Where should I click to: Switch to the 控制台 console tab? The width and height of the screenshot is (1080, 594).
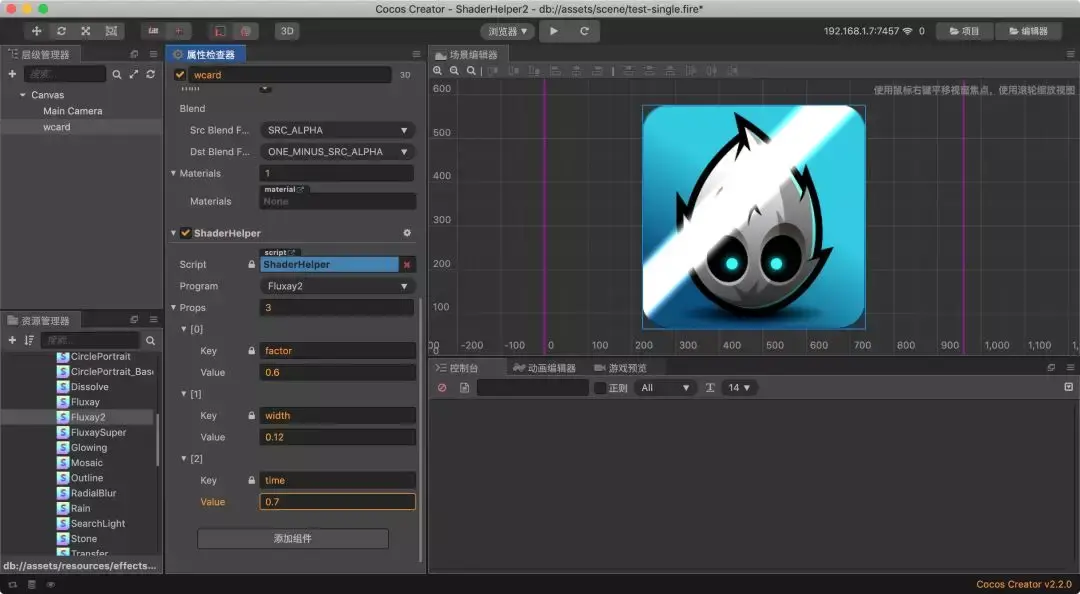[x=457, y=368]
